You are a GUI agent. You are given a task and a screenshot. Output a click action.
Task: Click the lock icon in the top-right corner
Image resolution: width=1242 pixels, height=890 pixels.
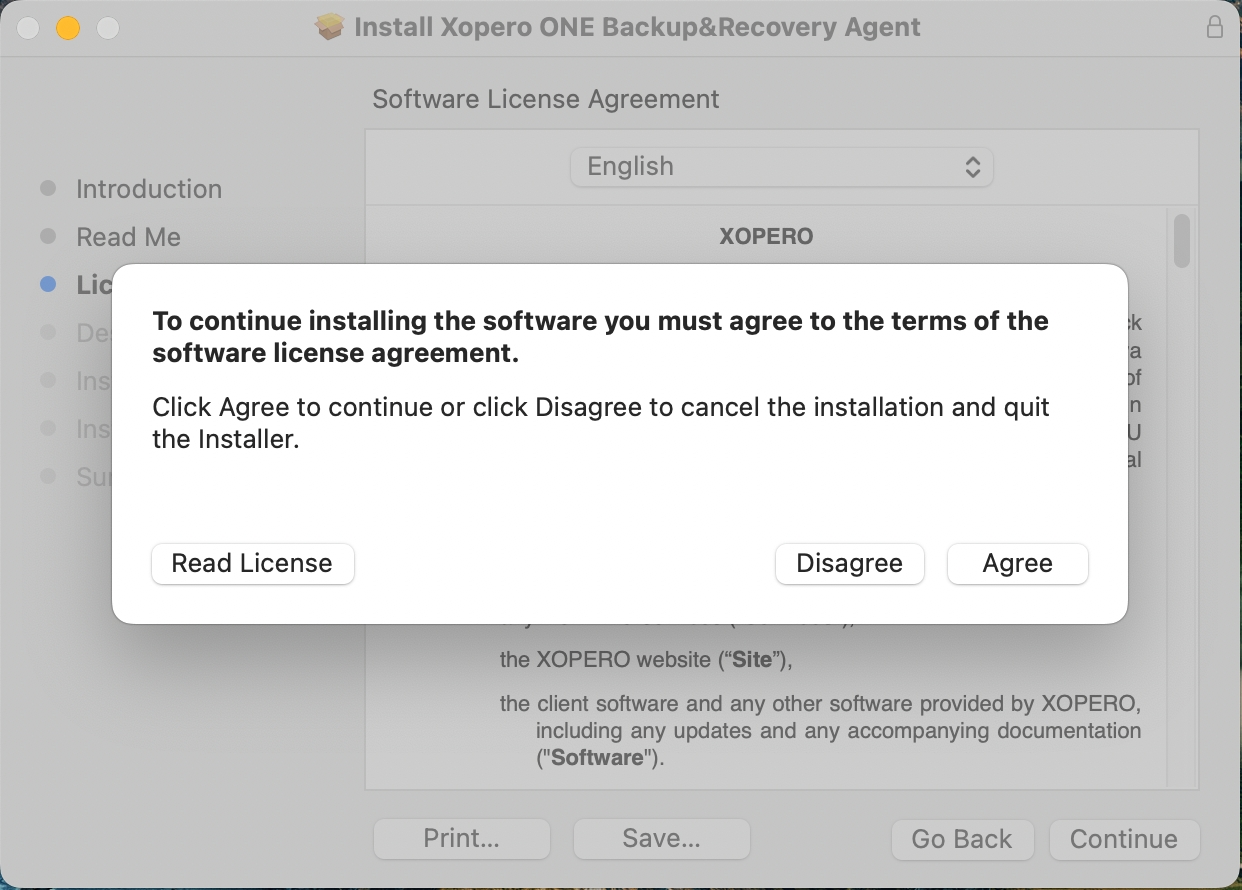(x=1215, y=27)
